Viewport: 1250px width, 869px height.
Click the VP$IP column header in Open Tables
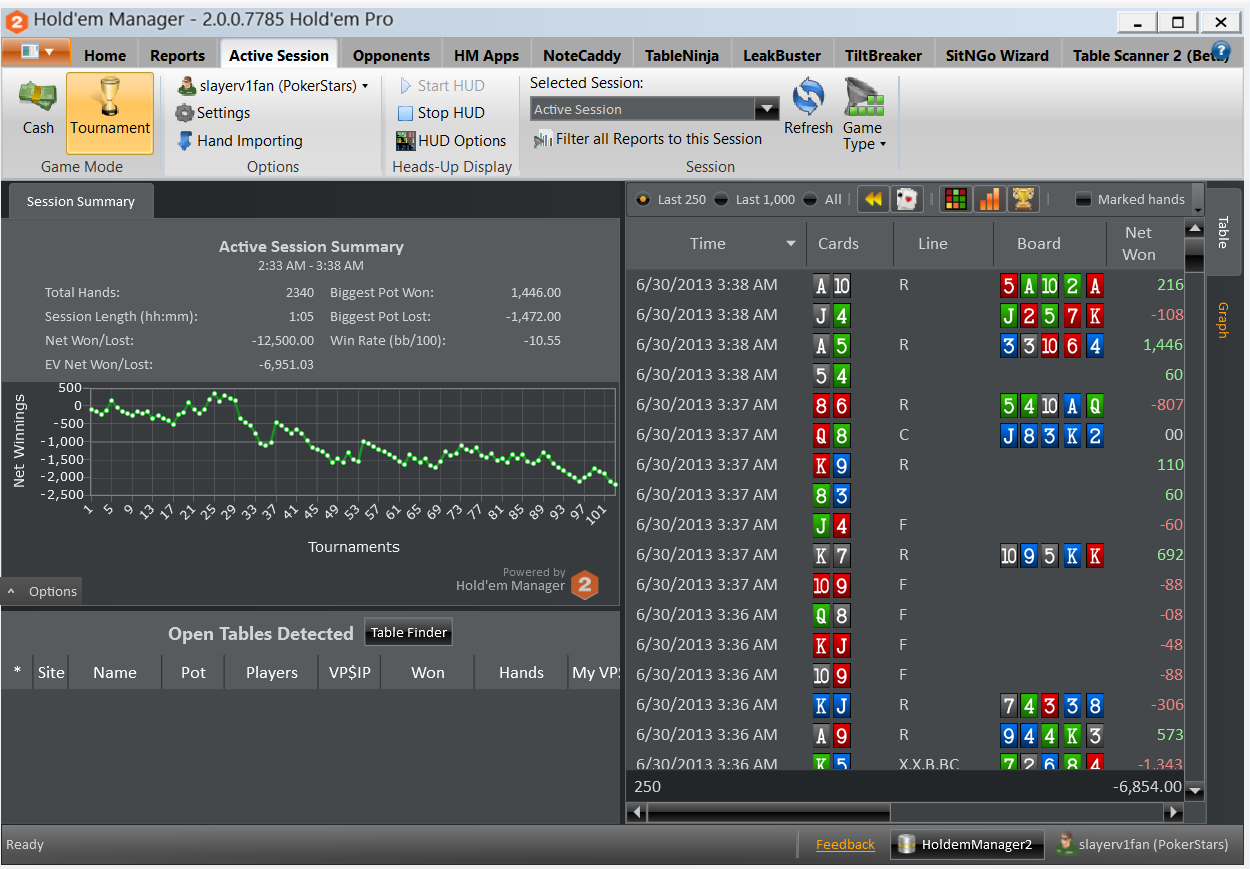pos(349,672)
